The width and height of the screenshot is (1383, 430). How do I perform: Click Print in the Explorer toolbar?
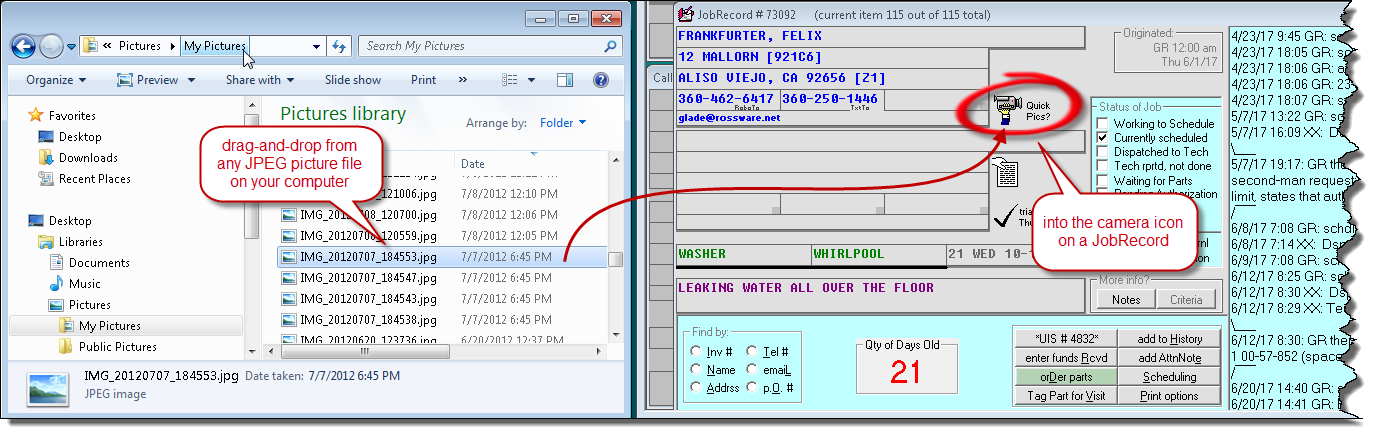(423, 80)
